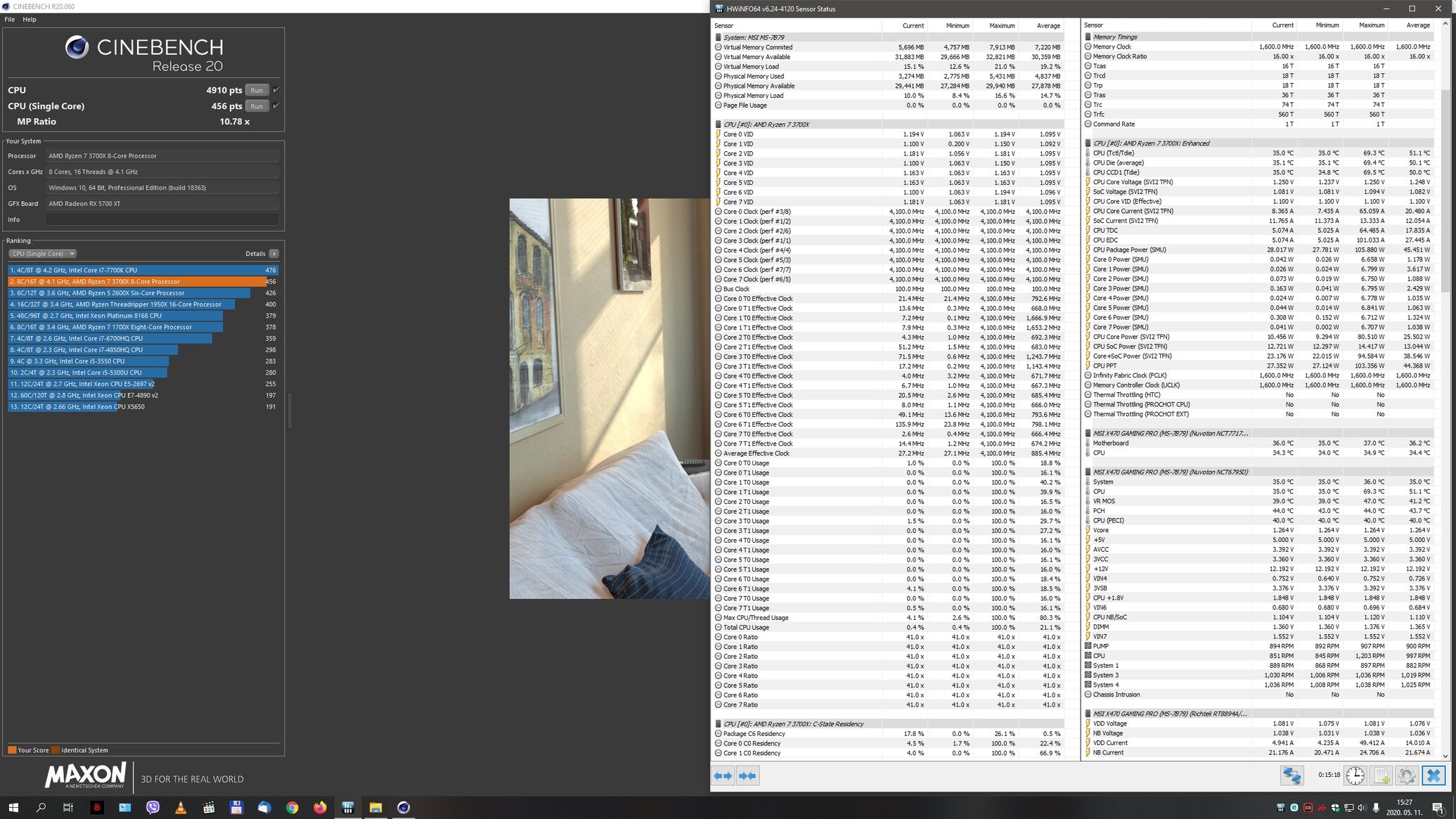
Task: Select the PUMP fan sensor row
Action: pos(1258,646)
